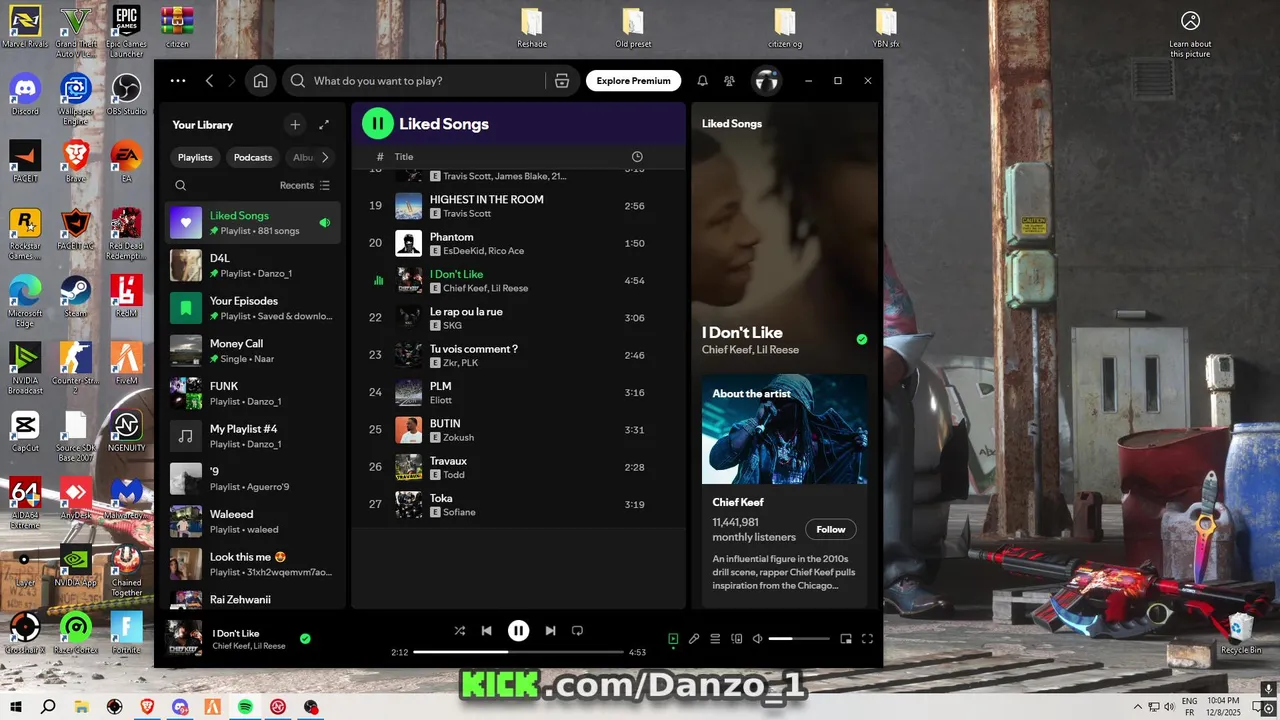Open the miniplayer

[x=846, y=638]
